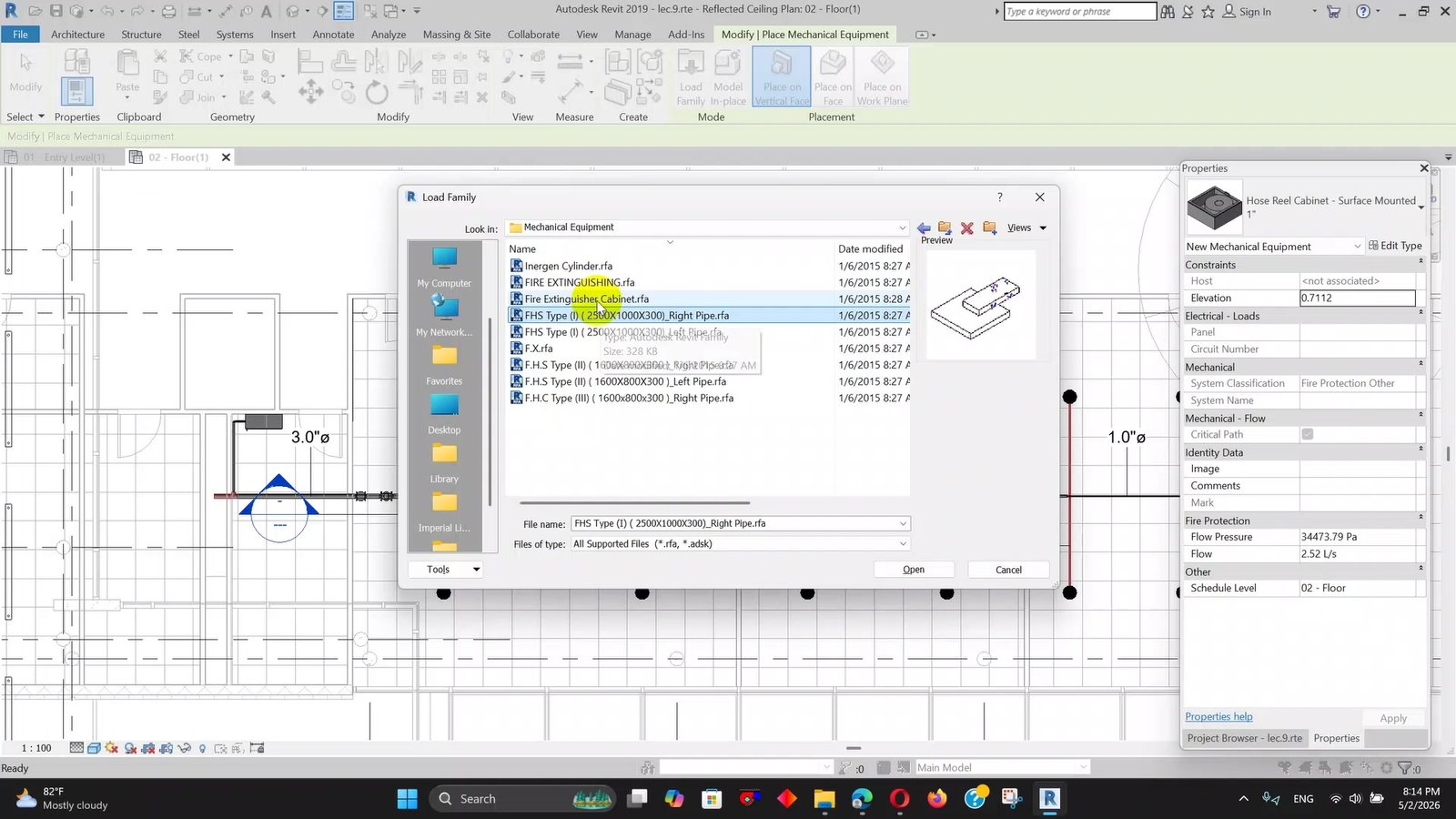This screenshot has width=1456, height=819.
Task: Select Place on Vertical Face option
Action: click(x=782, y=78)
